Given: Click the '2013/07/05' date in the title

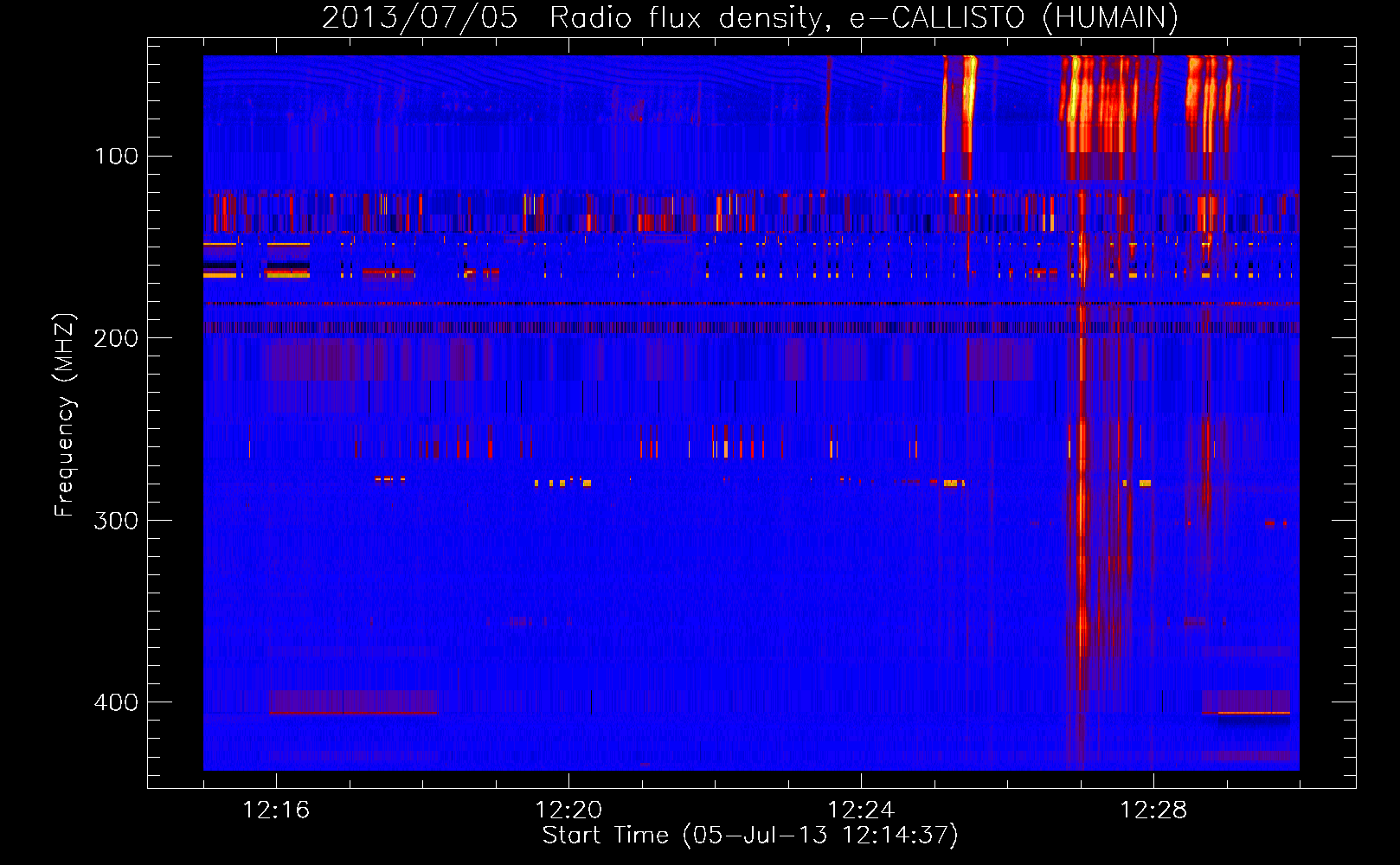Looking at the screenshot, I should point(420,17).
